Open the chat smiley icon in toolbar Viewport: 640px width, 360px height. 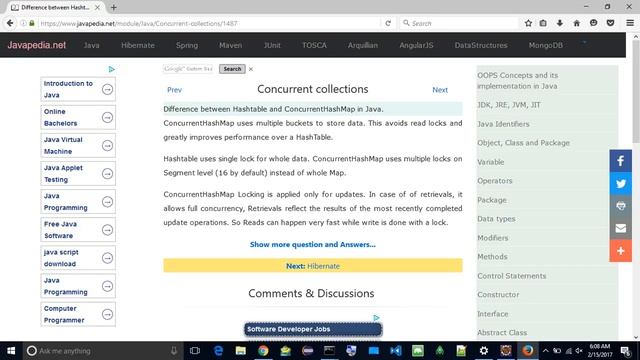[593, 23]
